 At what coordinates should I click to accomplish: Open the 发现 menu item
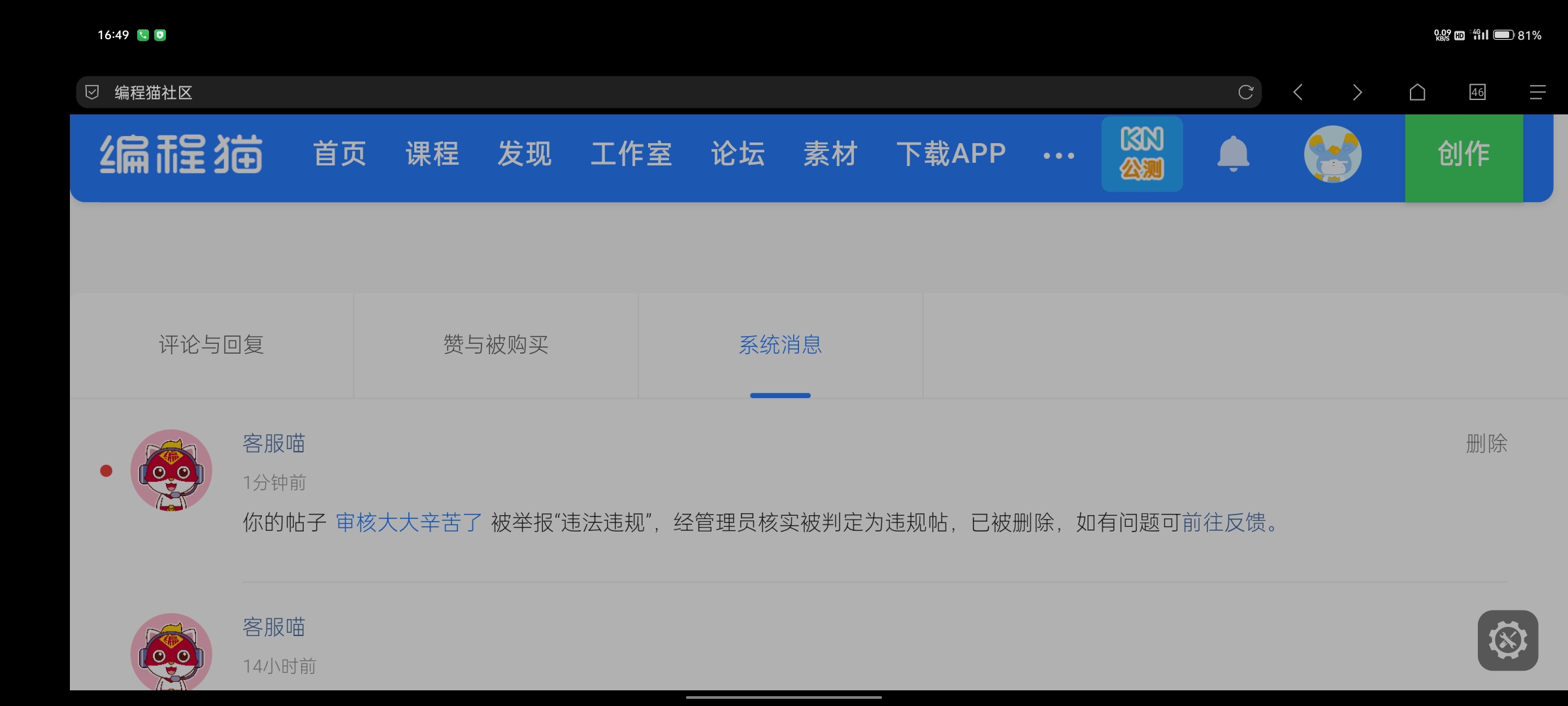pyautogui.click(x=525, y=154)
